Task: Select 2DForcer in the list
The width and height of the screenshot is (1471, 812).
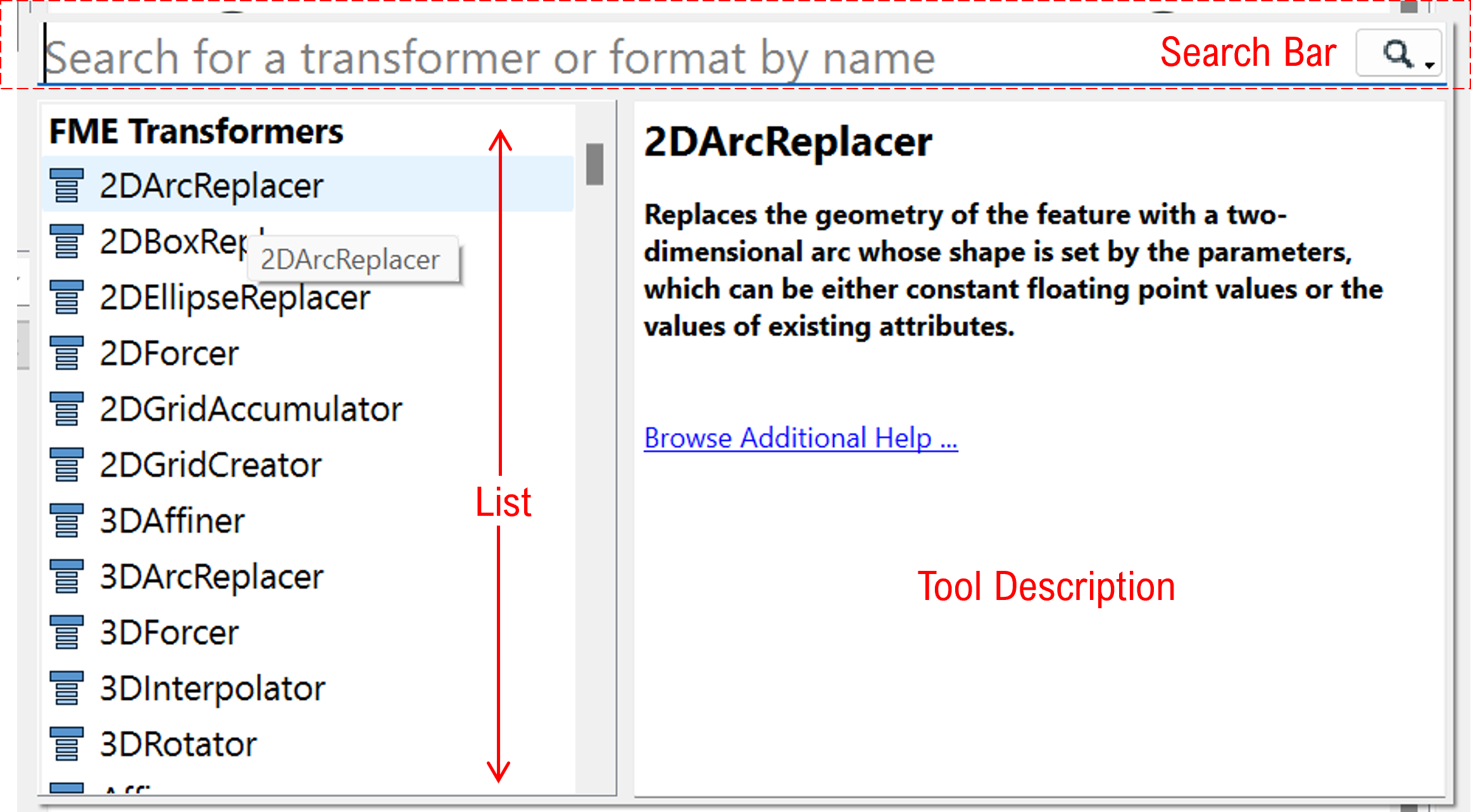Action: pyautogui.click(x=308, y=353)
